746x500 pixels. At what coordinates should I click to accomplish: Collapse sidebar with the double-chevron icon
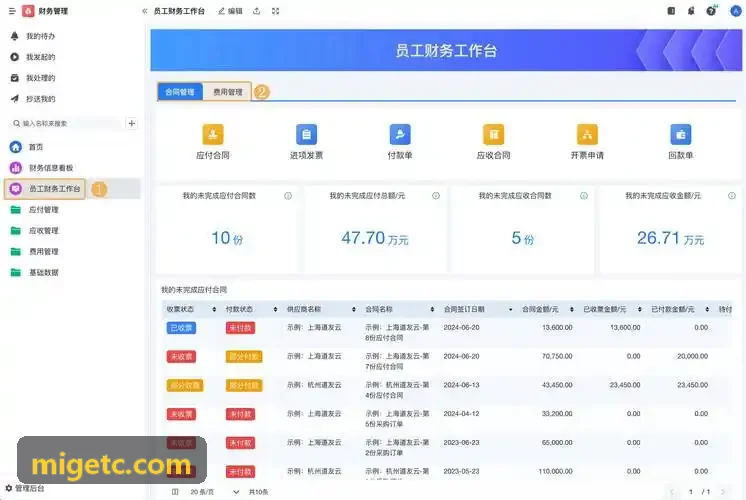point(145,11)
